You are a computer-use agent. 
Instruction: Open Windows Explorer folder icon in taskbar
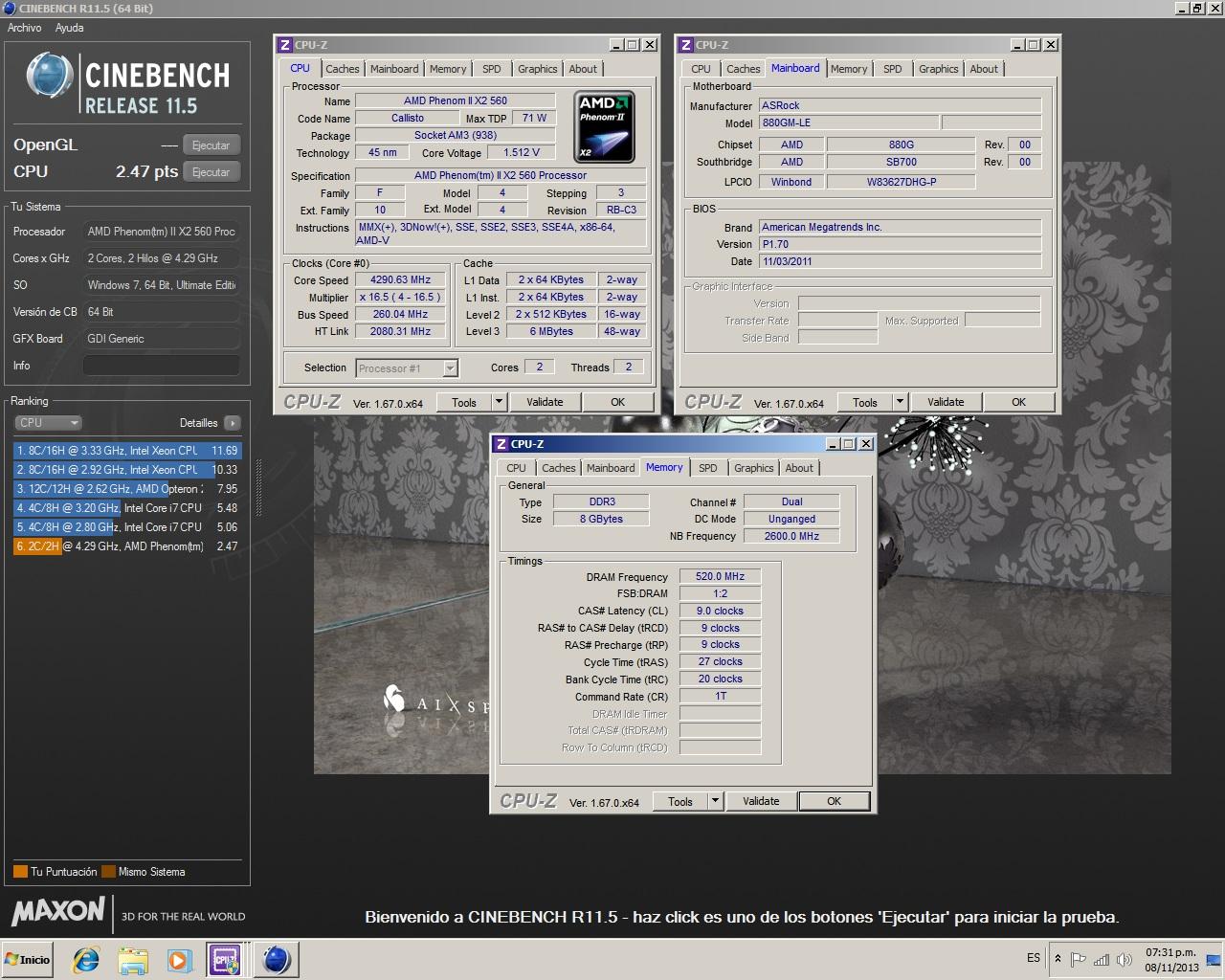point(133,959)
